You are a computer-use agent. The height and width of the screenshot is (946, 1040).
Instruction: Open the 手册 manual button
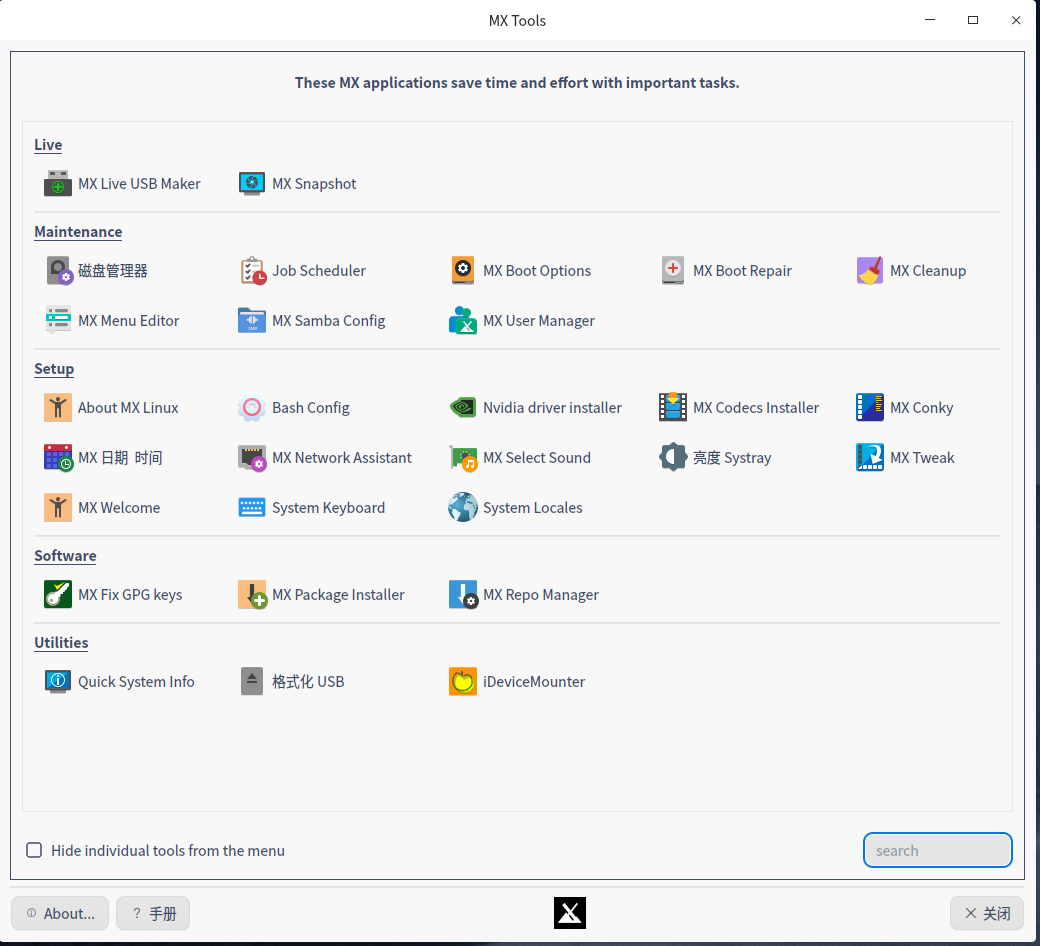(153, 913)
